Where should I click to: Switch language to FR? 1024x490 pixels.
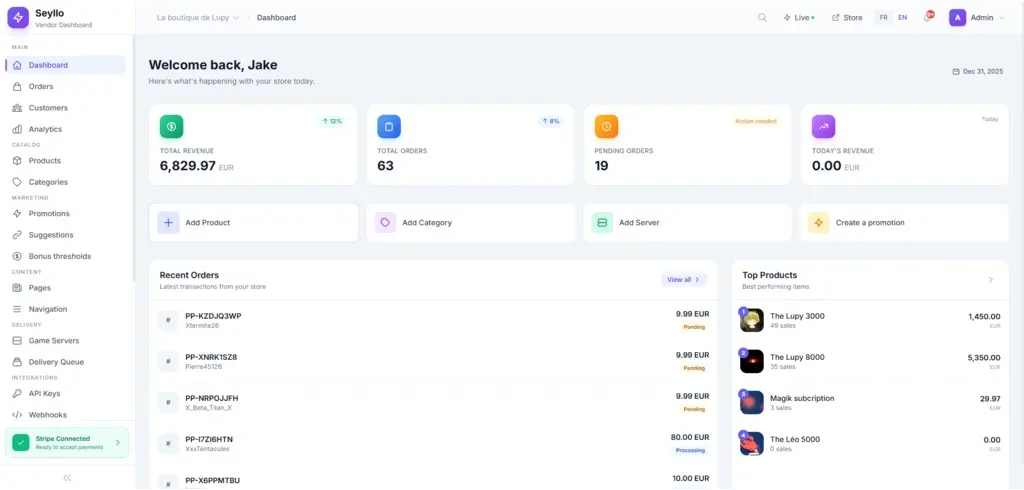[884, 18]
